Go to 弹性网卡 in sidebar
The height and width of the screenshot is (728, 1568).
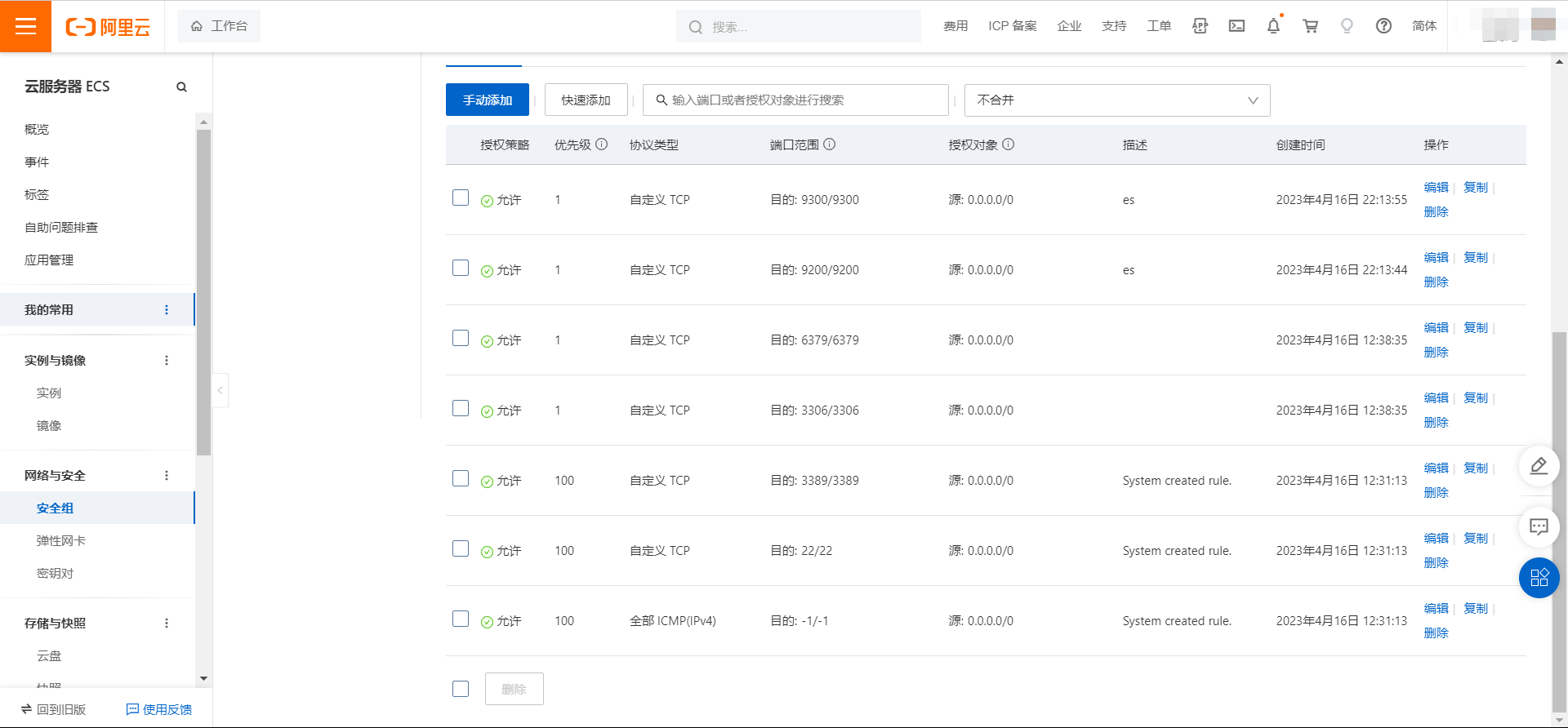tap(61, 541)
